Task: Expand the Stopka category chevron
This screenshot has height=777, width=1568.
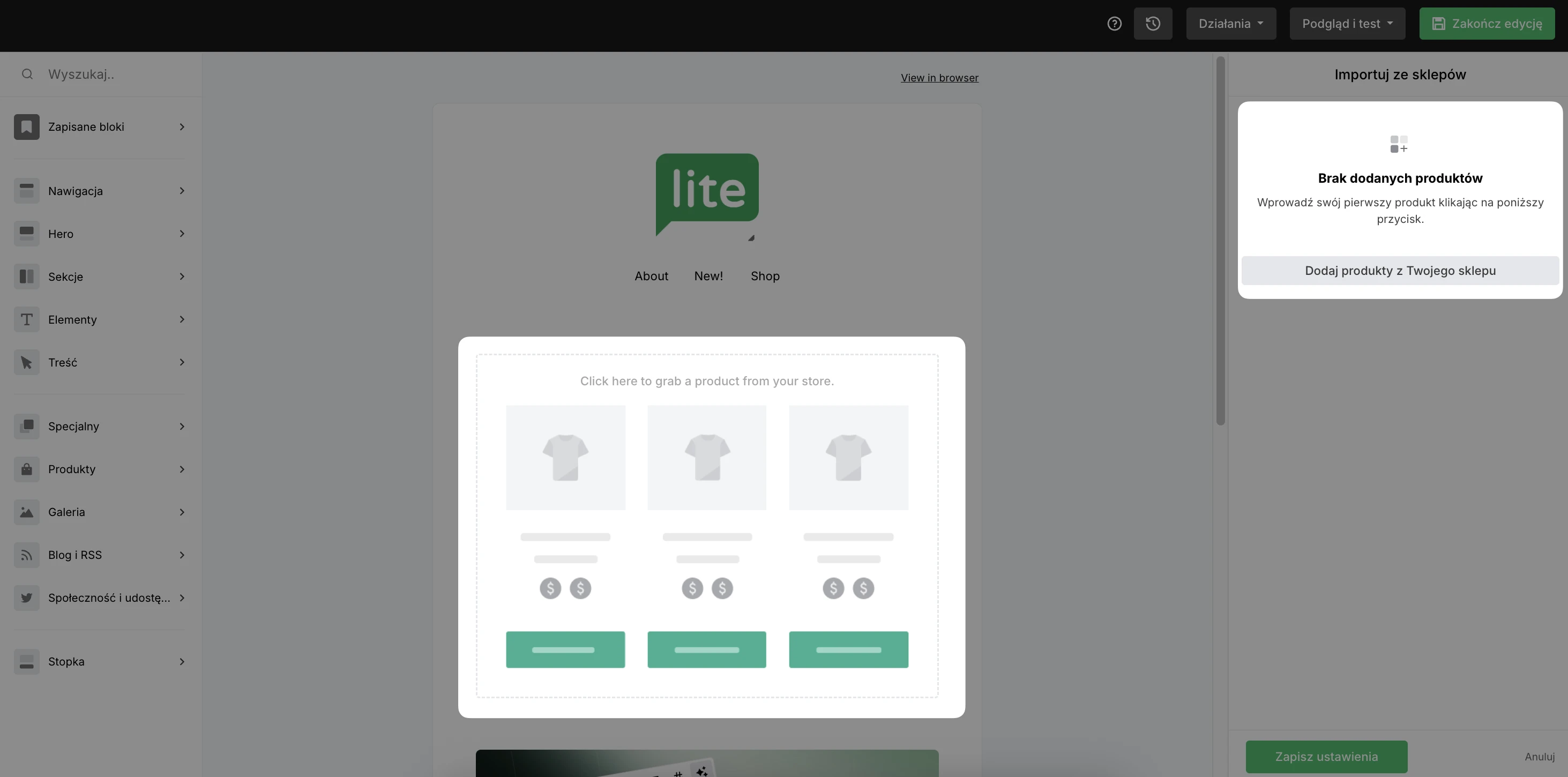Action: tap(181, 661)
